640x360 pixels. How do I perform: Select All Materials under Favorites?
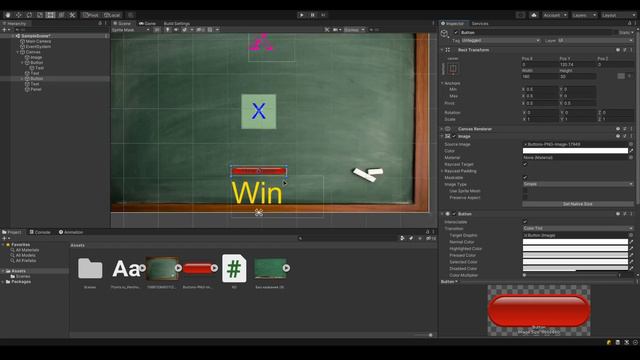pos(27,250)
